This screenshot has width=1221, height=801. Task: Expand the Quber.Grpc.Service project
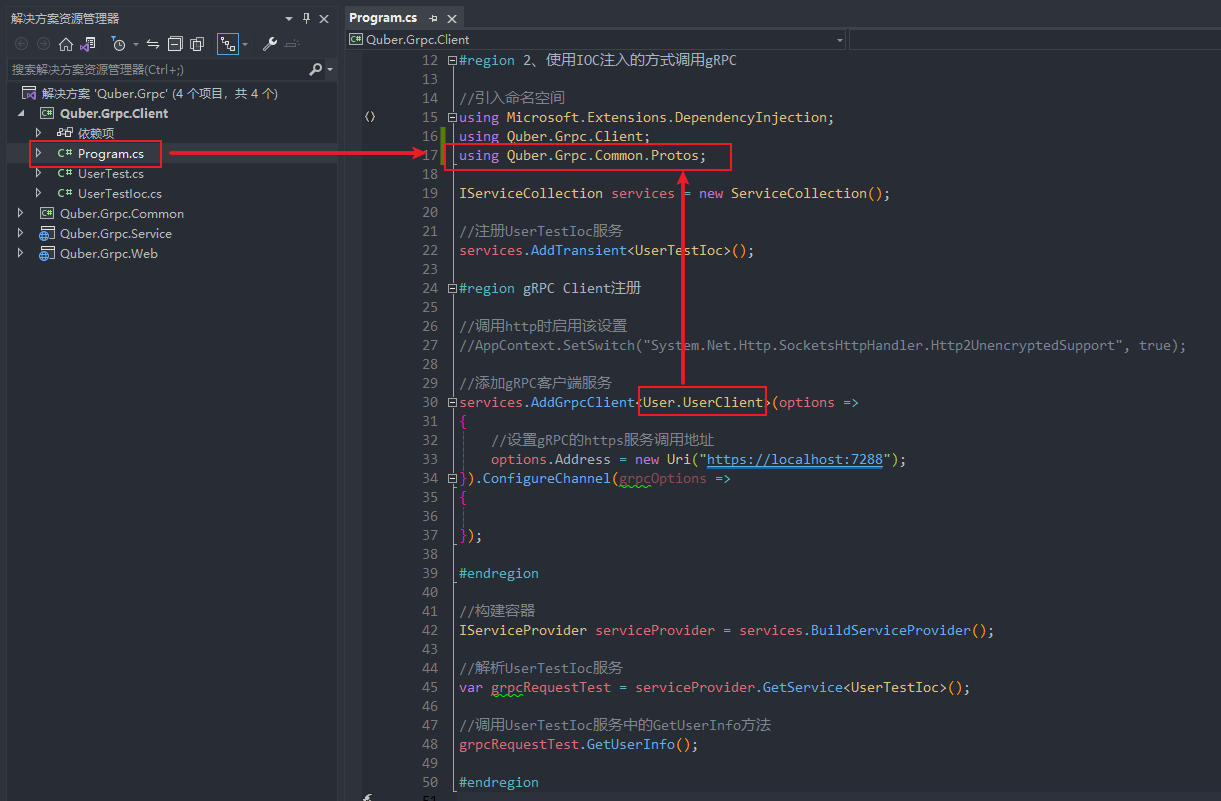pos(22,233)
